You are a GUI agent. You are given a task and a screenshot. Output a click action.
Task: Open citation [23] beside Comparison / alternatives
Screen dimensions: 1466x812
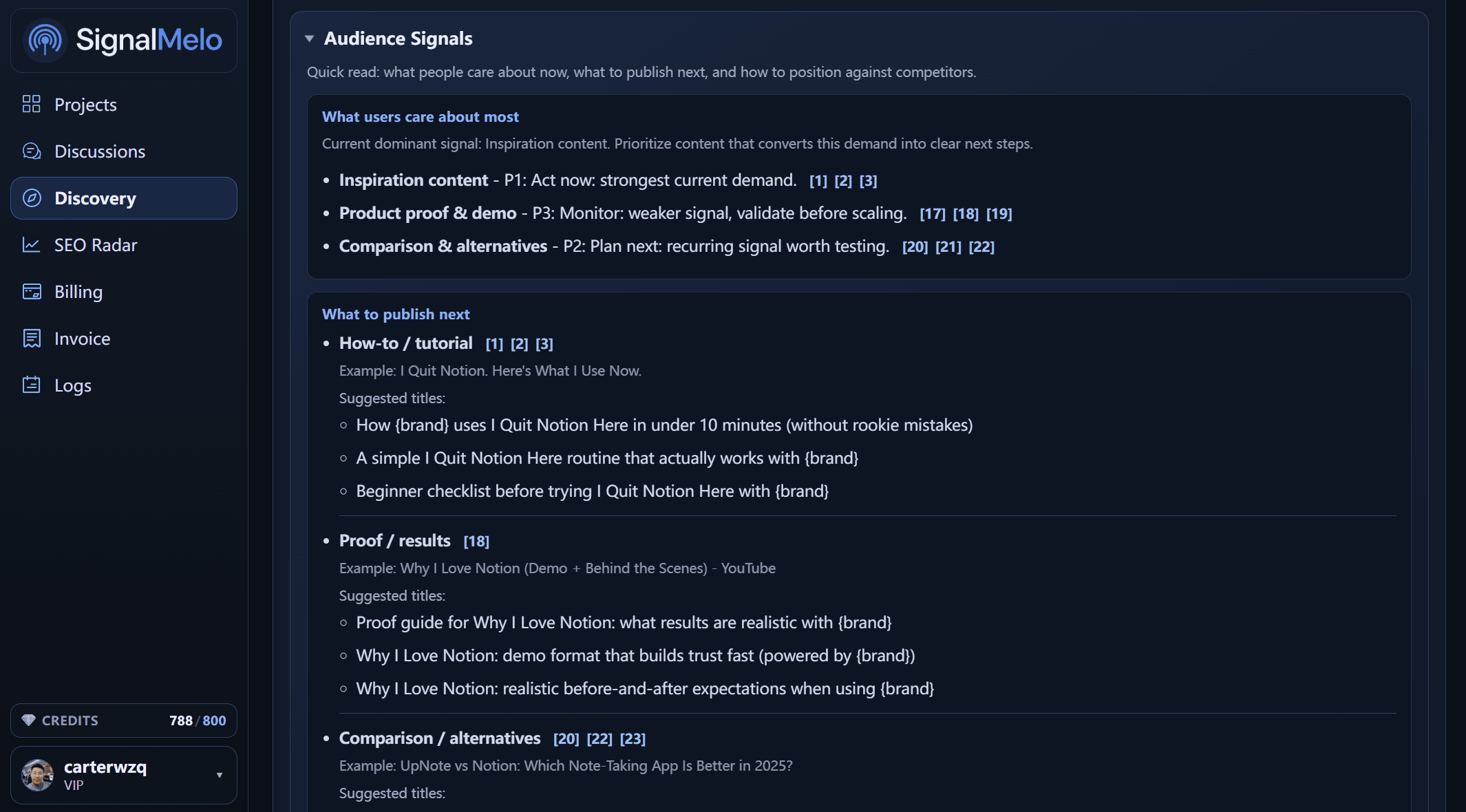(633, 739)
